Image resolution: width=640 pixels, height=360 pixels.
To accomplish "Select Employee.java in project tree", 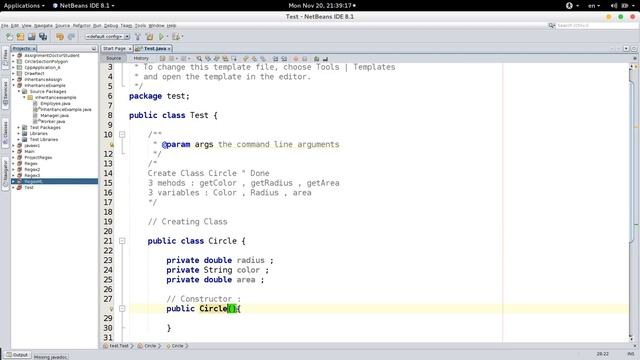I will [x=55, y=104].
